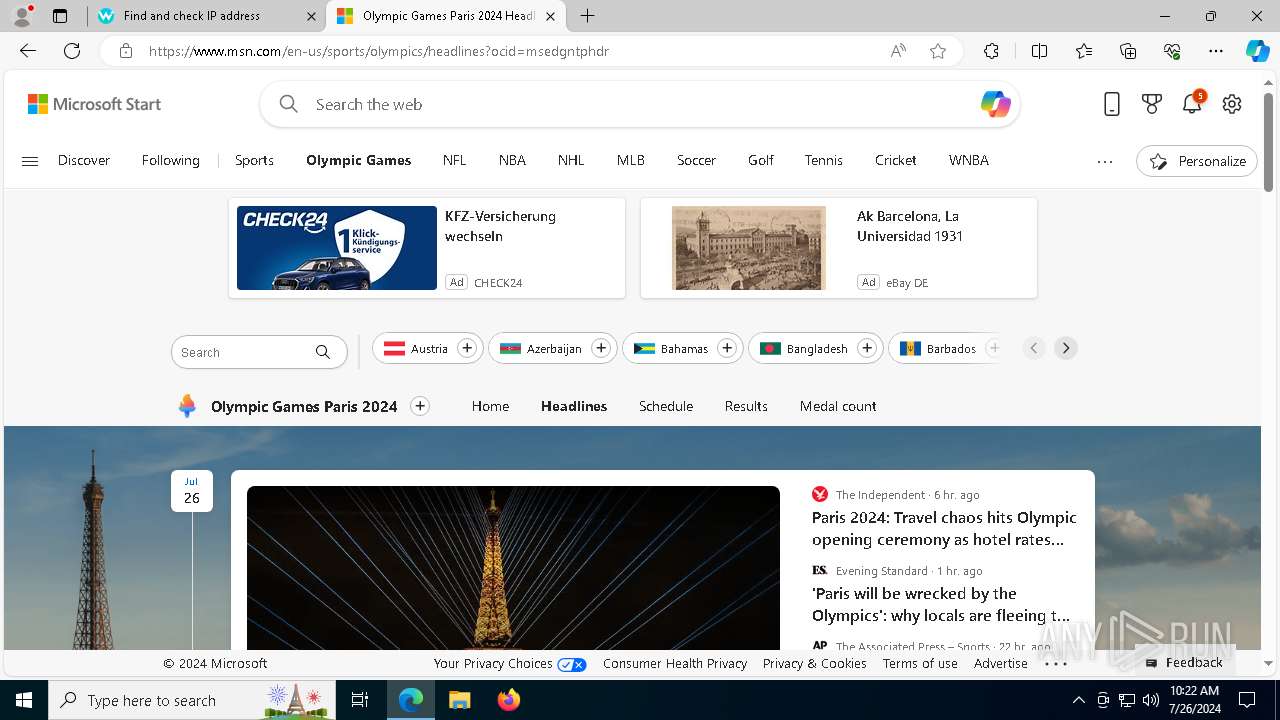The height and width of the screenshot is (720, 1280).
Task: Expand more navigation categories ellipsis
Action: click(x=1105, y=161)
